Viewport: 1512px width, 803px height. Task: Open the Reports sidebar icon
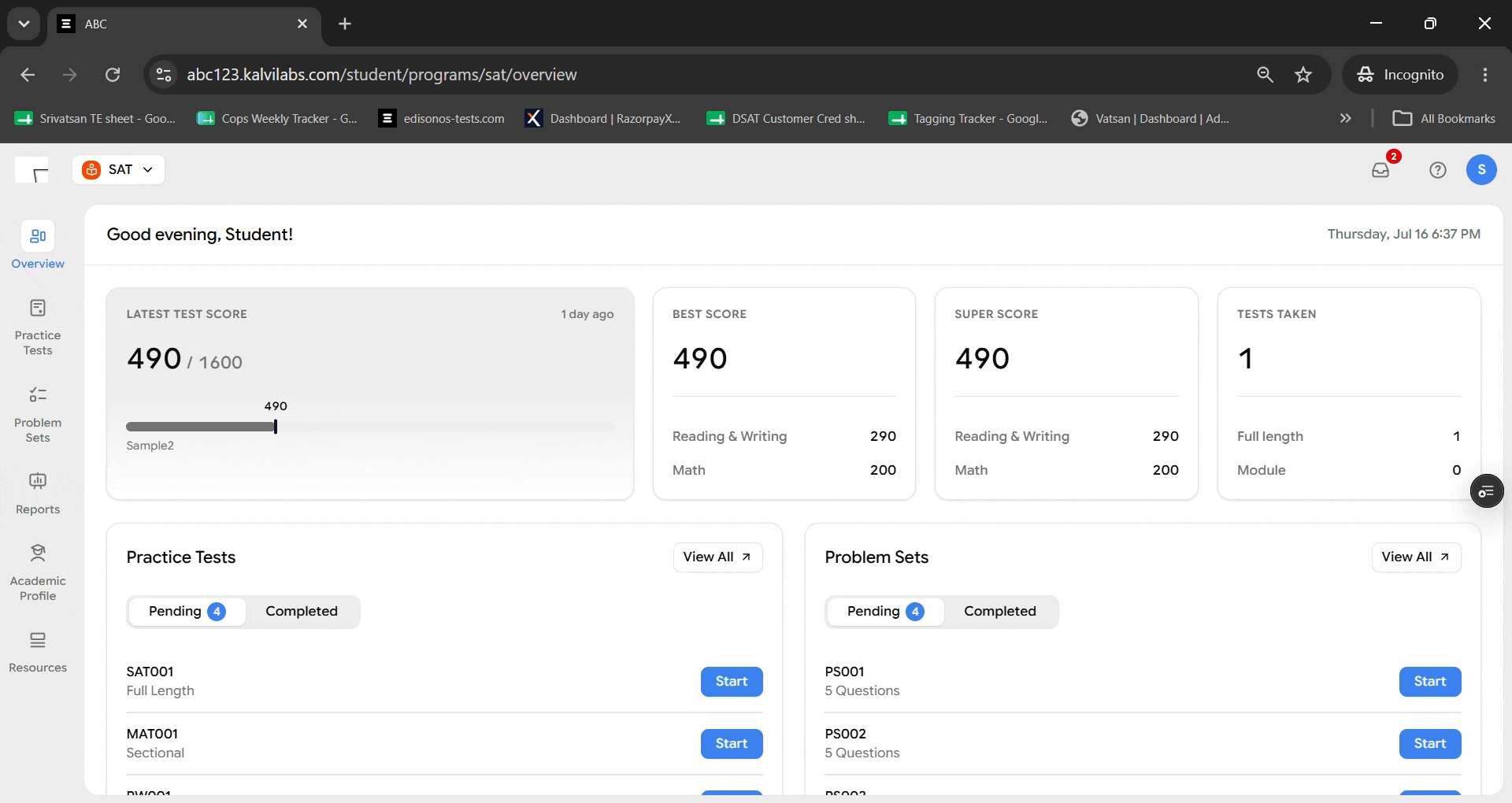click(38, 481)
